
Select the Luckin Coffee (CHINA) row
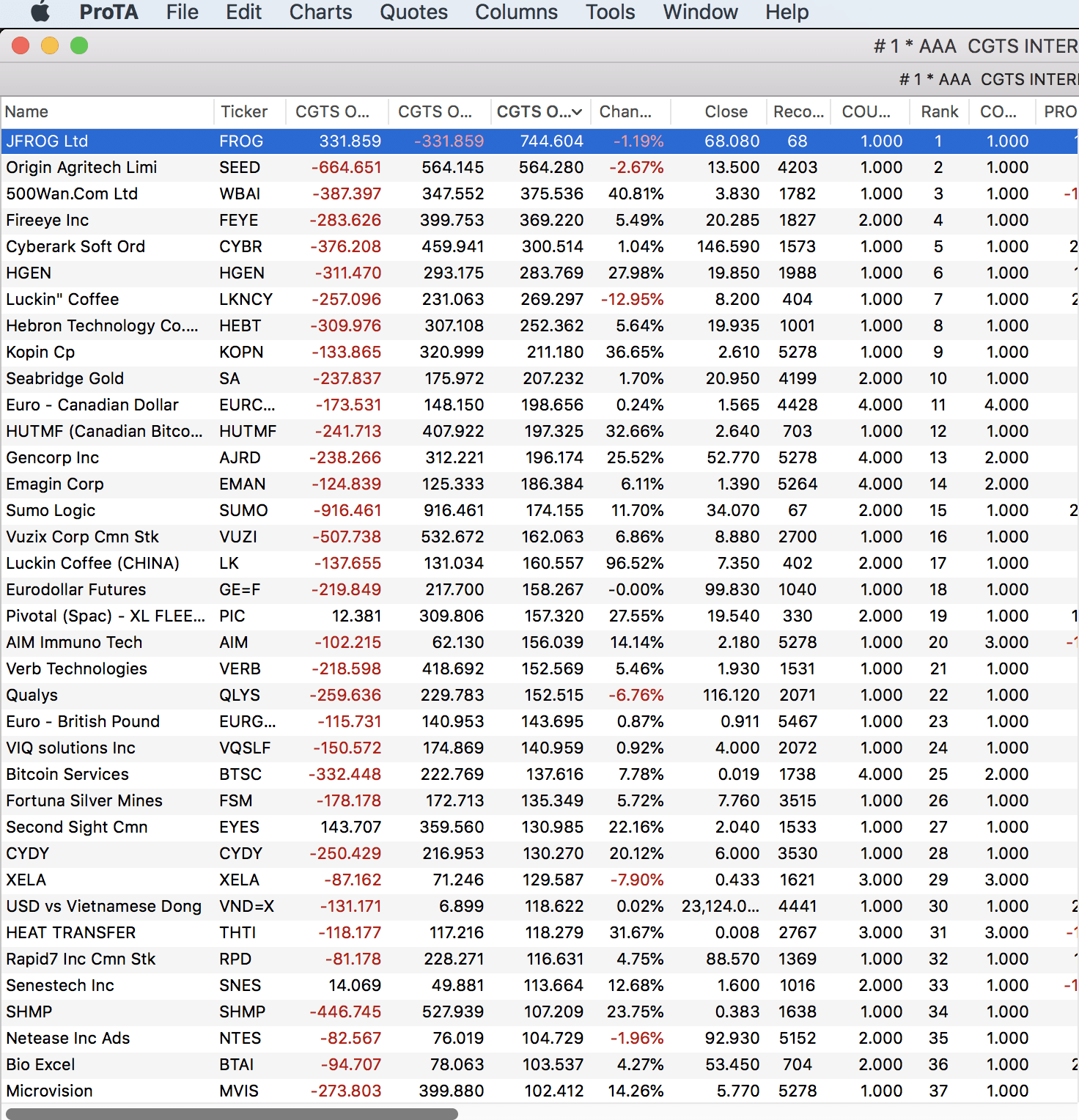click(539, 563)
